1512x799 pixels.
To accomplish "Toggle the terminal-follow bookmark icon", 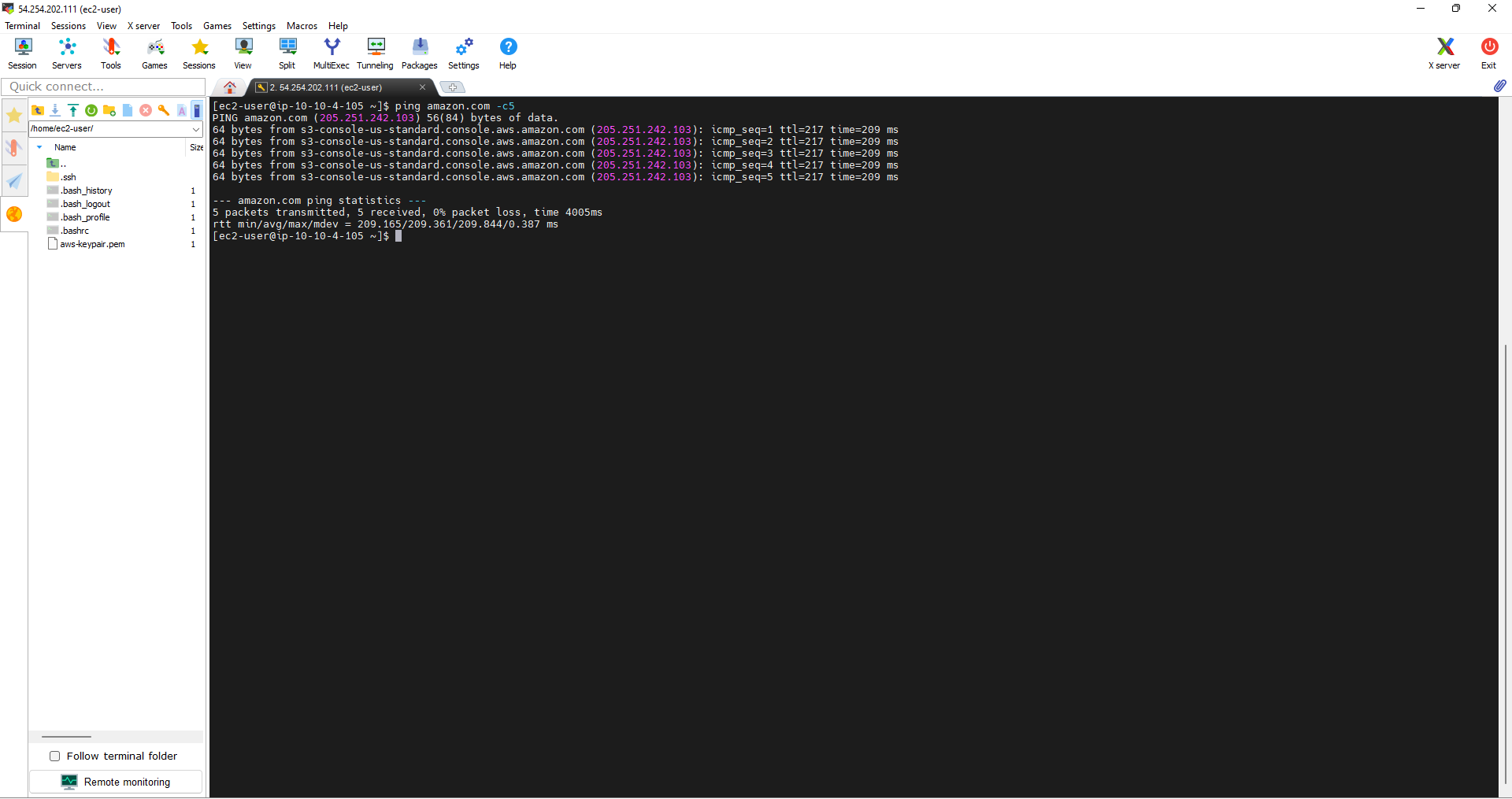I will [x=197, y=110].
